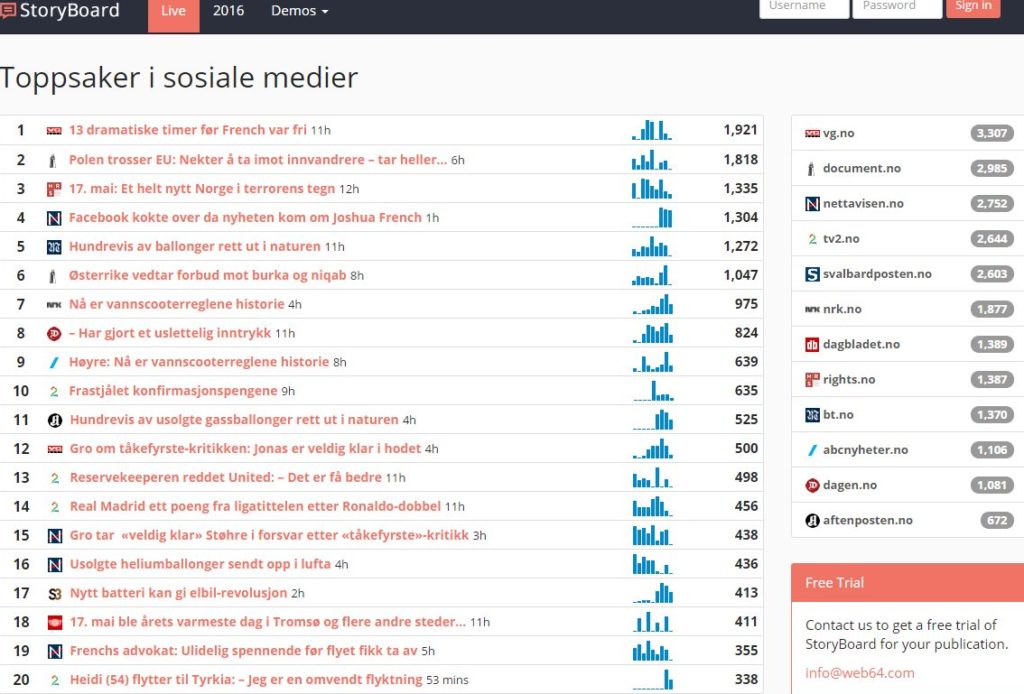Open the 2016 tab
The width and height of the screenshot is (1024, 694).
pyautogui.click(x=228, y=11)
